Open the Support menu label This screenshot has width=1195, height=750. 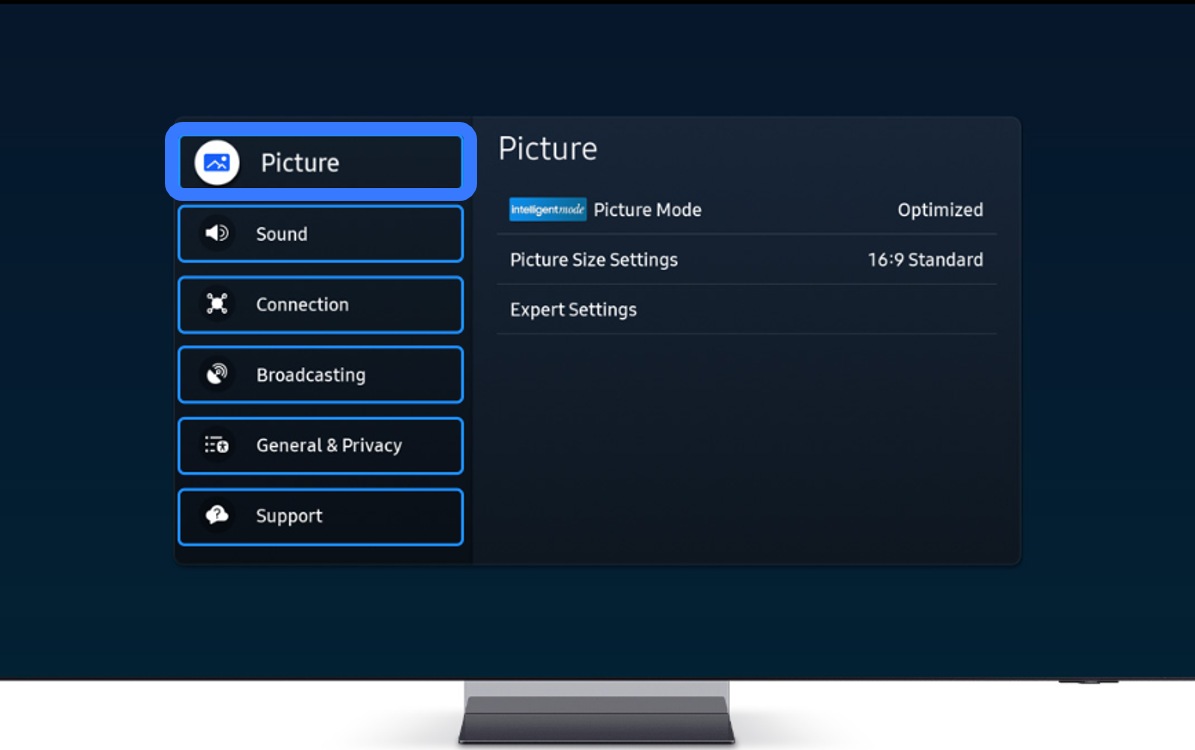click(289, 516)
